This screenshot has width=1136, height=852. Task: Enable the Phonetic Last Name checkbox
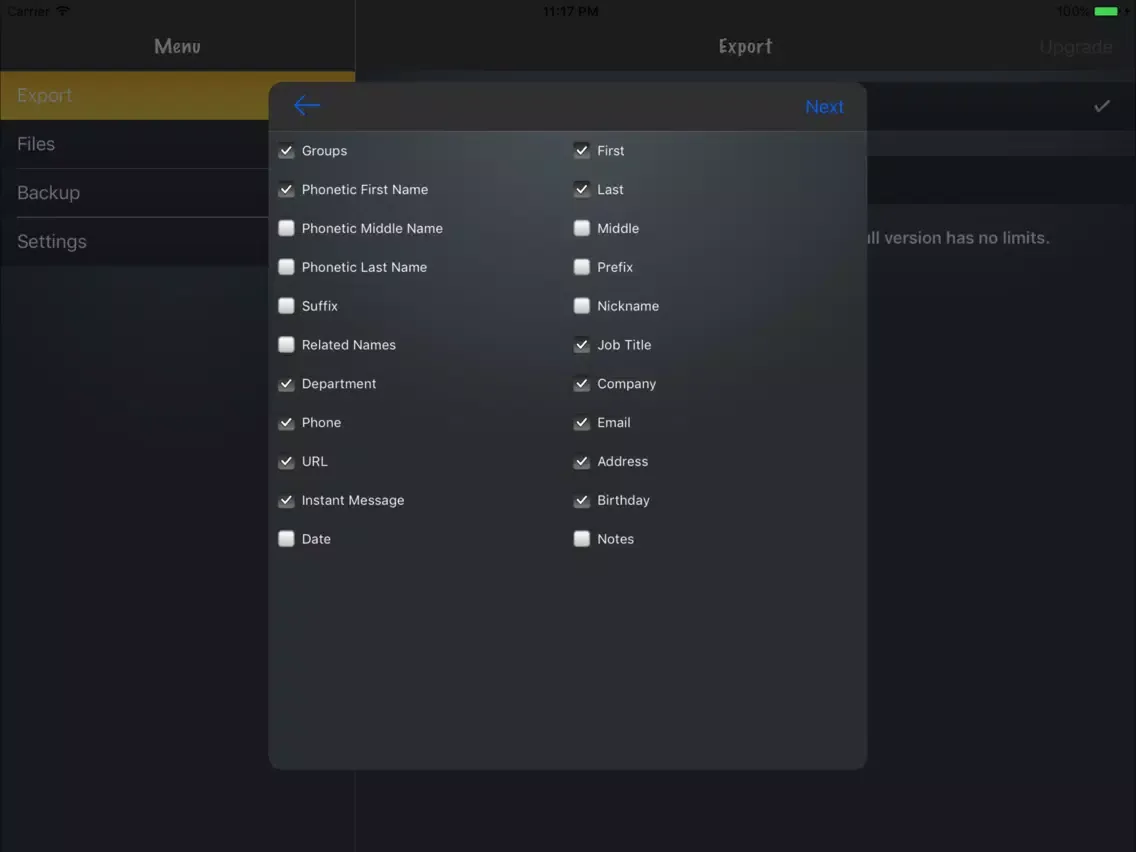tap(286, 267)
